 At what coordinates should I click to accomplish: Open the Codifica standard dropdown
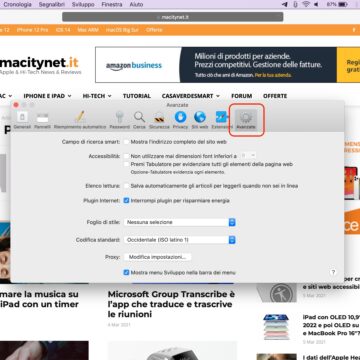180,240
